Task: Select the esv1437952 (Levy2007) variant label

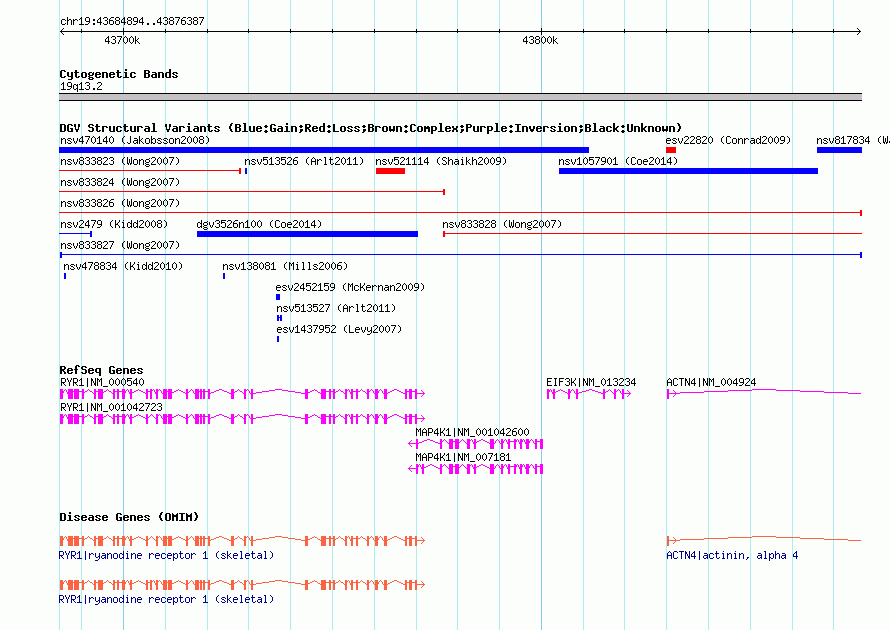Action: (x=339, y=329)
